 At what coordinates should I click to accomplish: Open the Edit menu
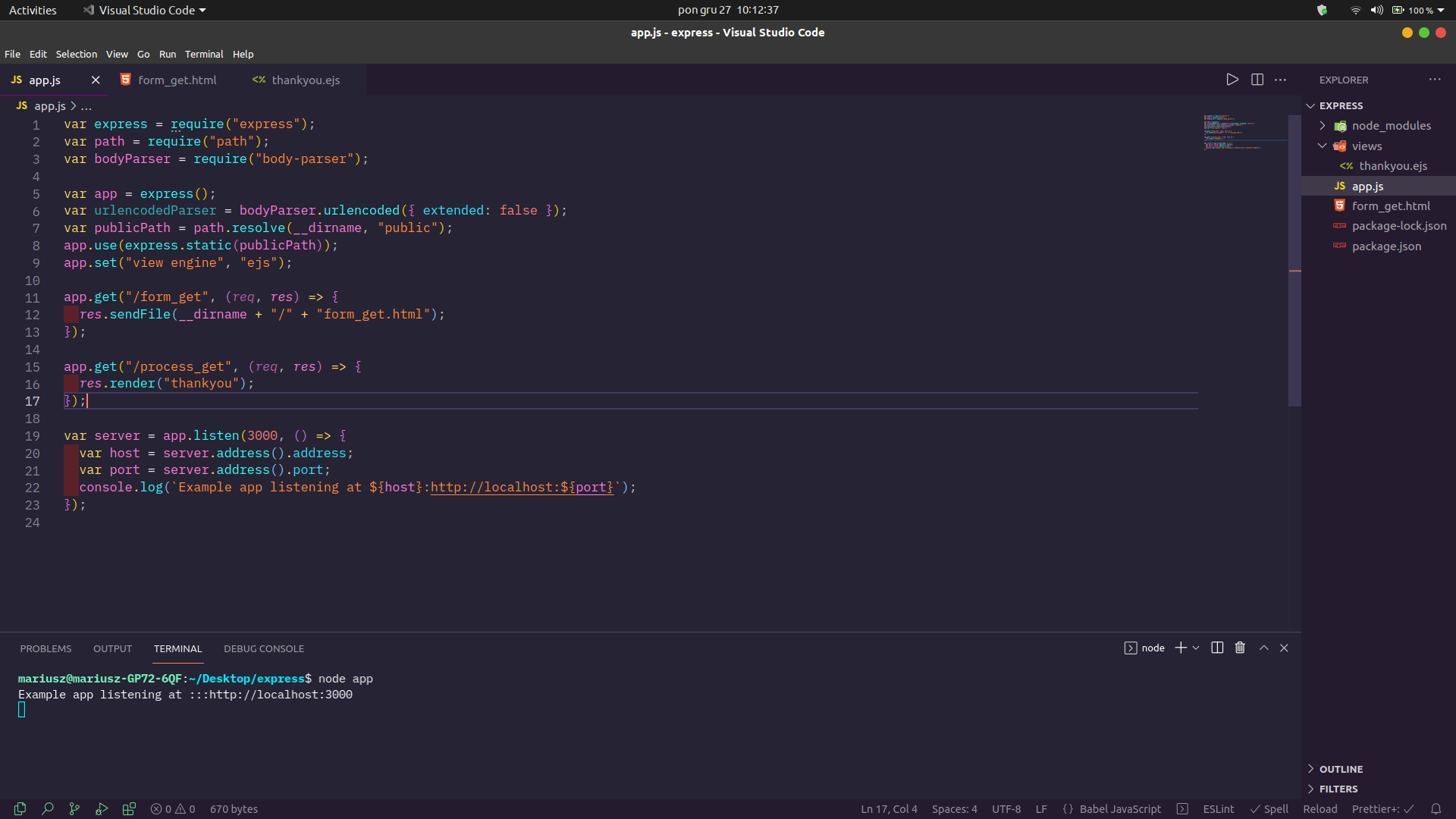(x=38, y=54)
